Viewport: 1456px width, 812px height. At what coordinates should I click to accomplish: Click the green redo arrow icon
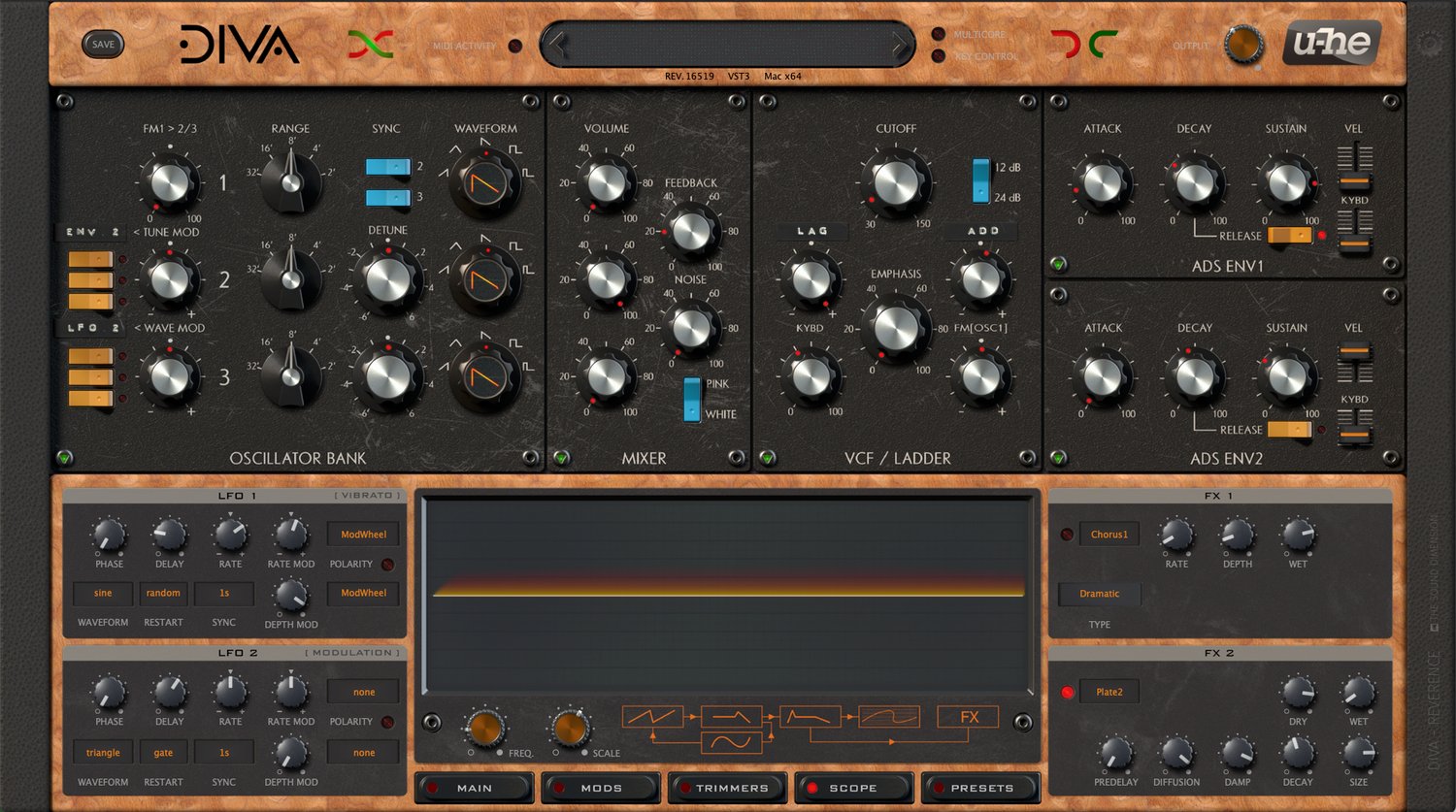click(1103, 44)
